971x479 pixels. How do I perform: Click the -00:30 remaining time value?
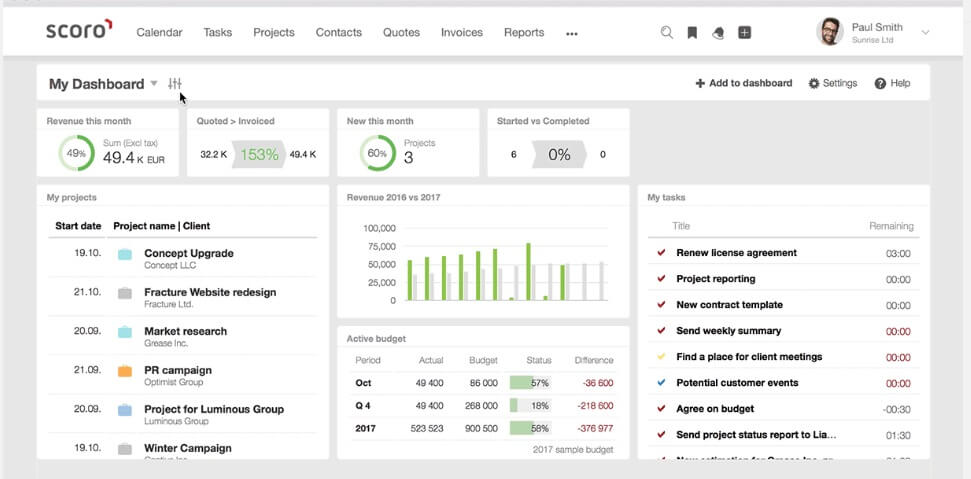pyautogui.click(x=897, y=409)
